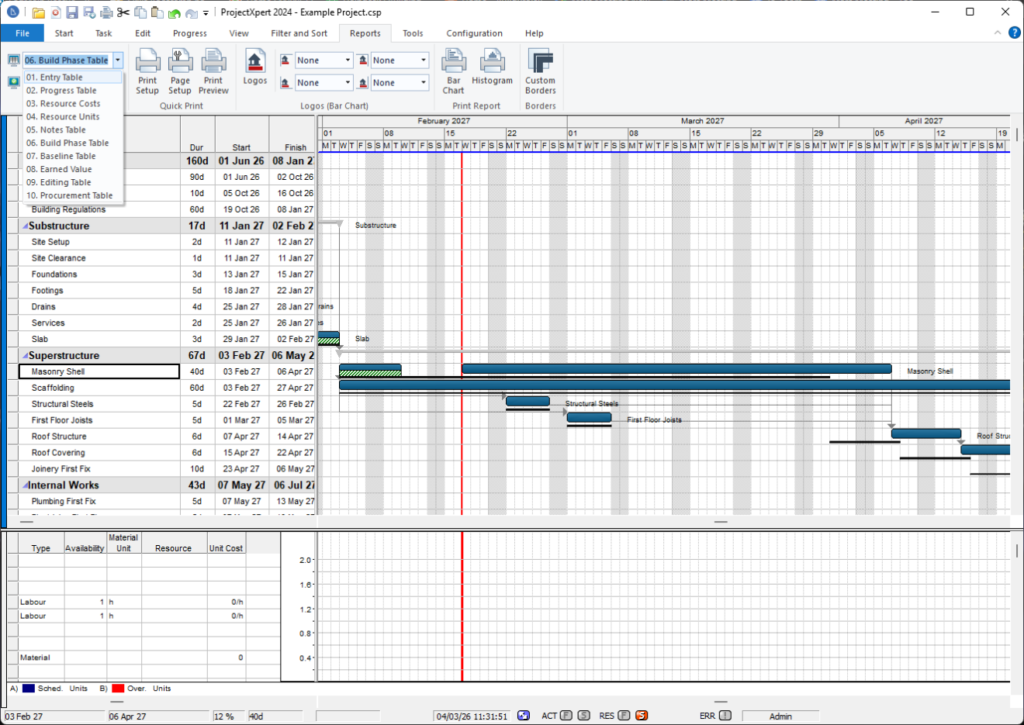
Task: Select 03. Resource Costs from the list
Action: (73, 103)
